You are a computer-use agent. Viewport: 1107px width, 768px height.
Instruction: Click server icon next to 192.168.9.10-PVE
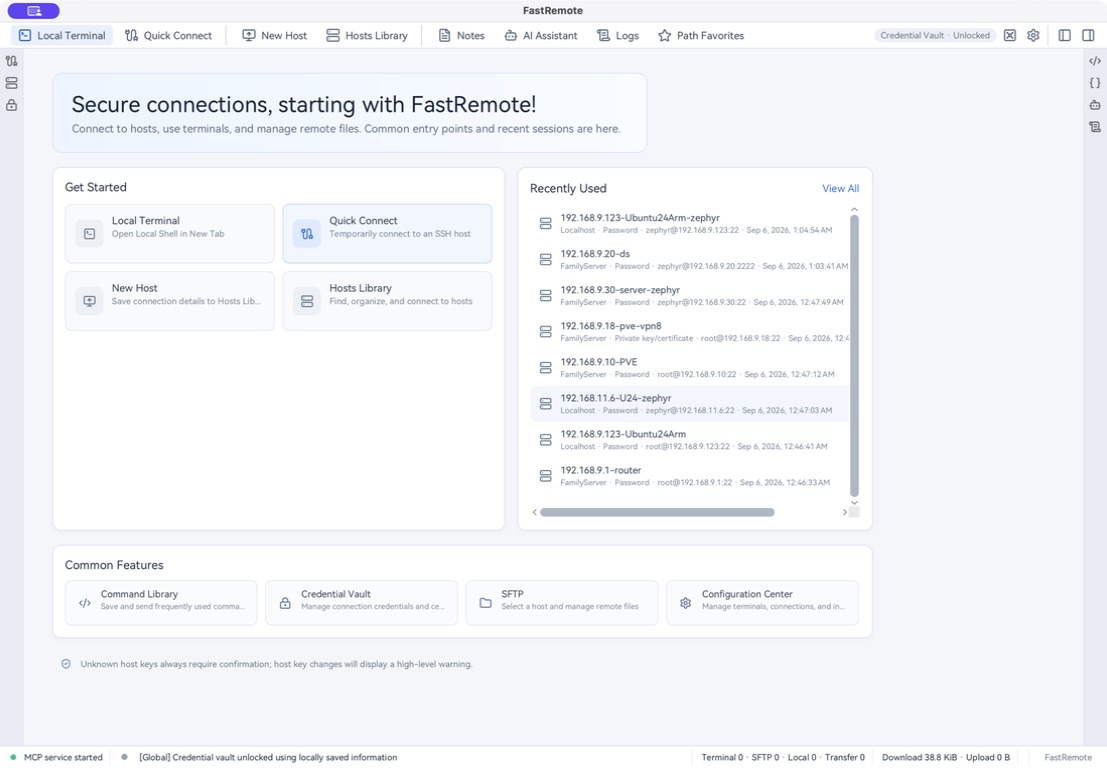[546, 368]
